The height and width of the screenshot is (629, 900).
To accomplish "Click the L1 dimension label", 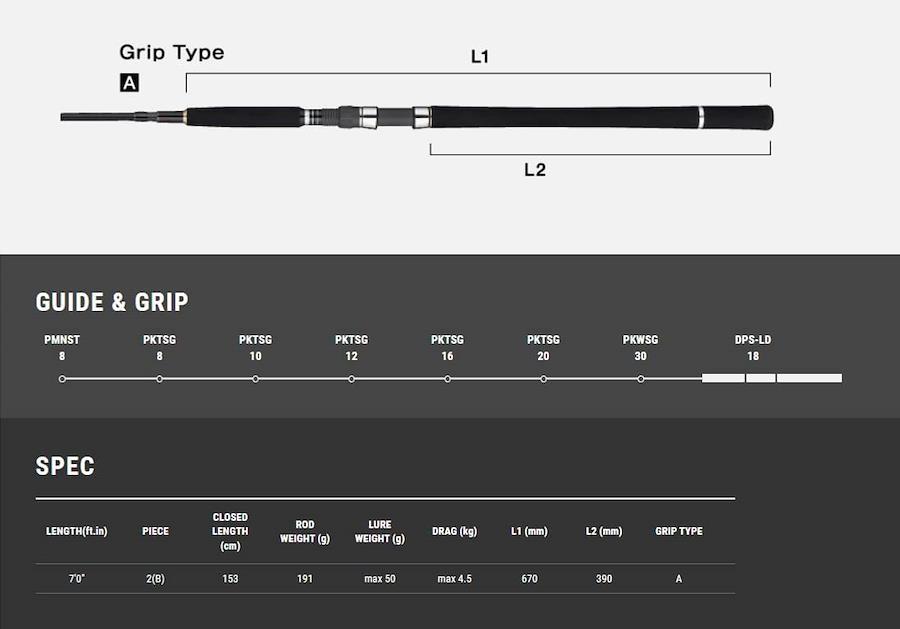I will point(480,56).
